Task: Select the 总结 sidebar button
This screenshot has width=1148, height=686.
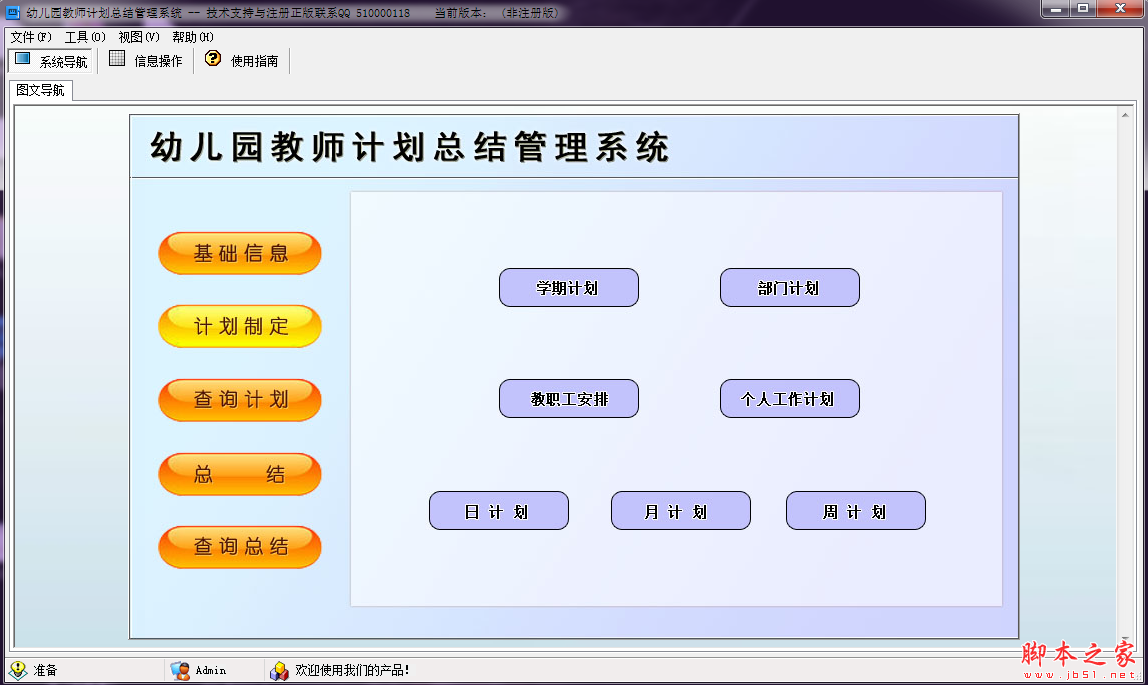Action: 239,473
